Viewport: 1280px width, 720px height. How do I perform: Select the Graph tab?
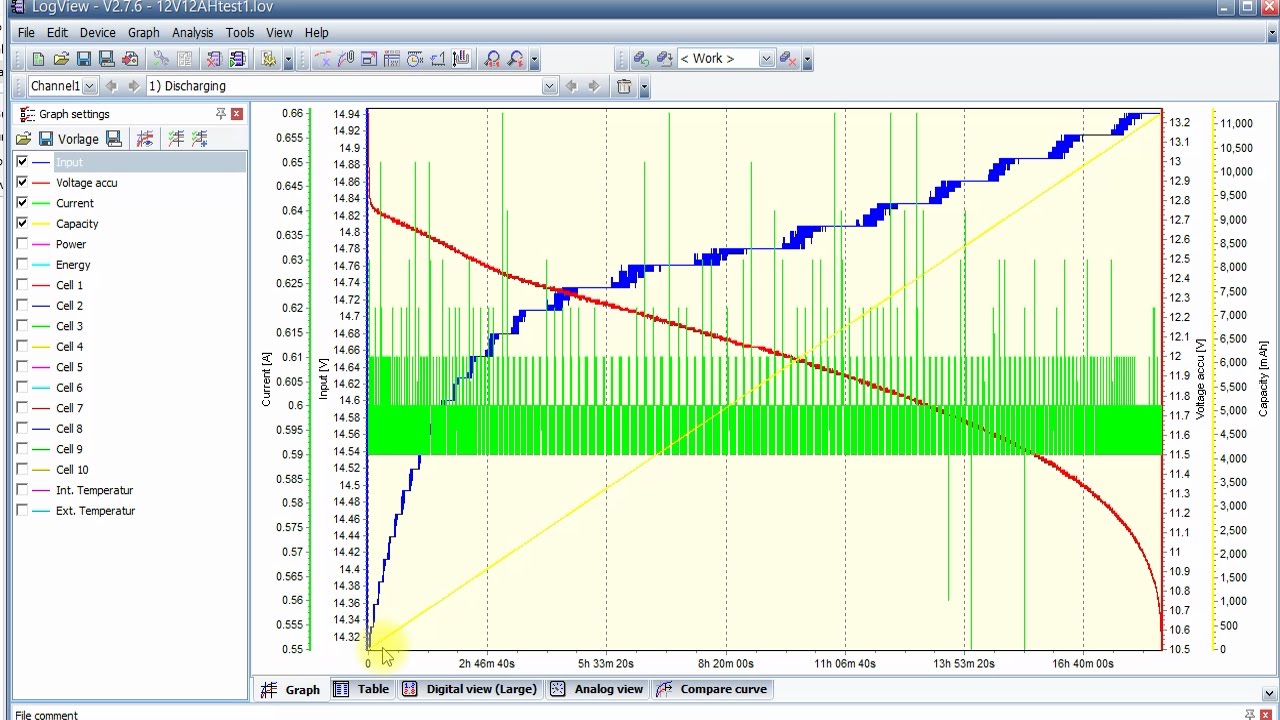[x=290, y=689]
